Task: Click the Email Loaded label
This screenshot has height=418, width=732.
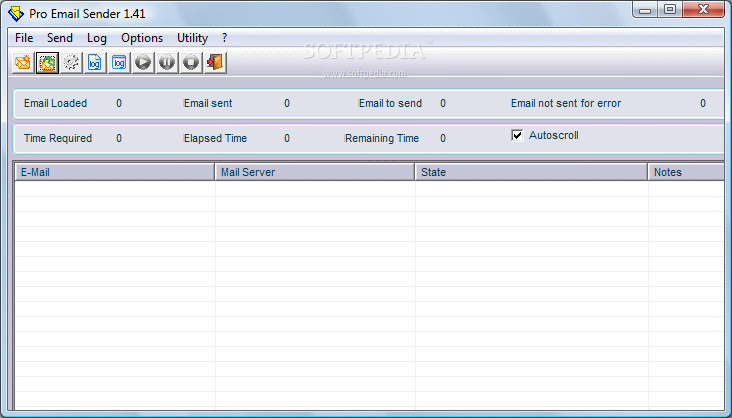Action: 56,103
